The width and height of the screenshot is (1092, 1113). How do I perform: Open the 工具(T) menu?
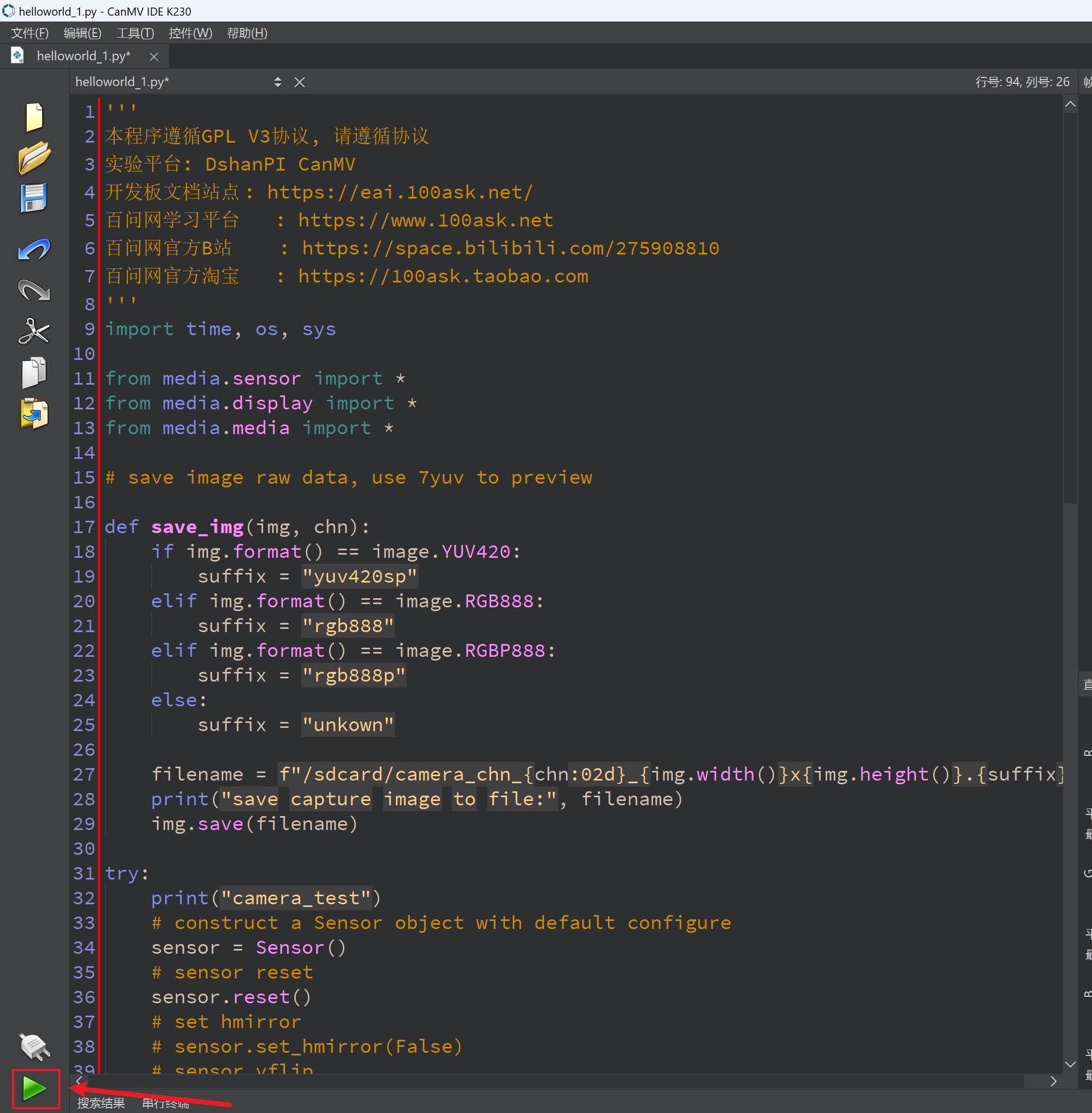[x=136, y=33]
